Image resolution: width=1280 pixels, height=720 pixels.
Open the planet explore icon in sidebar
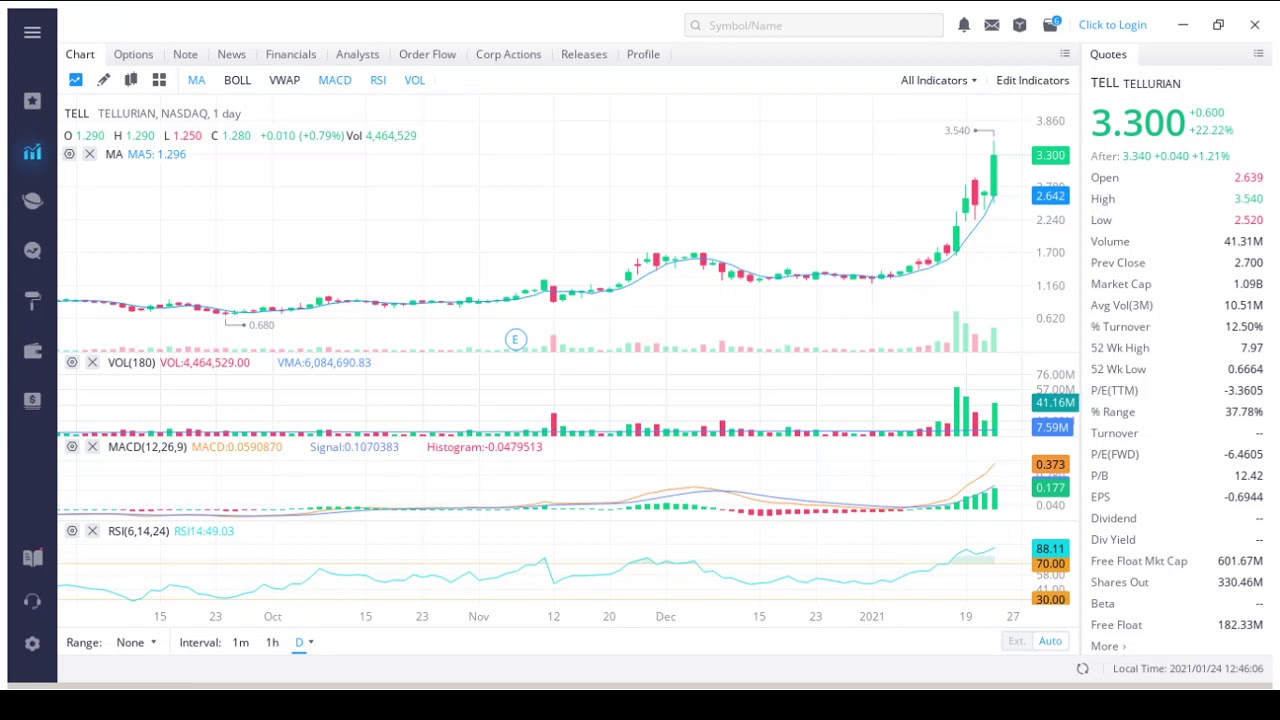pos(32,201)
